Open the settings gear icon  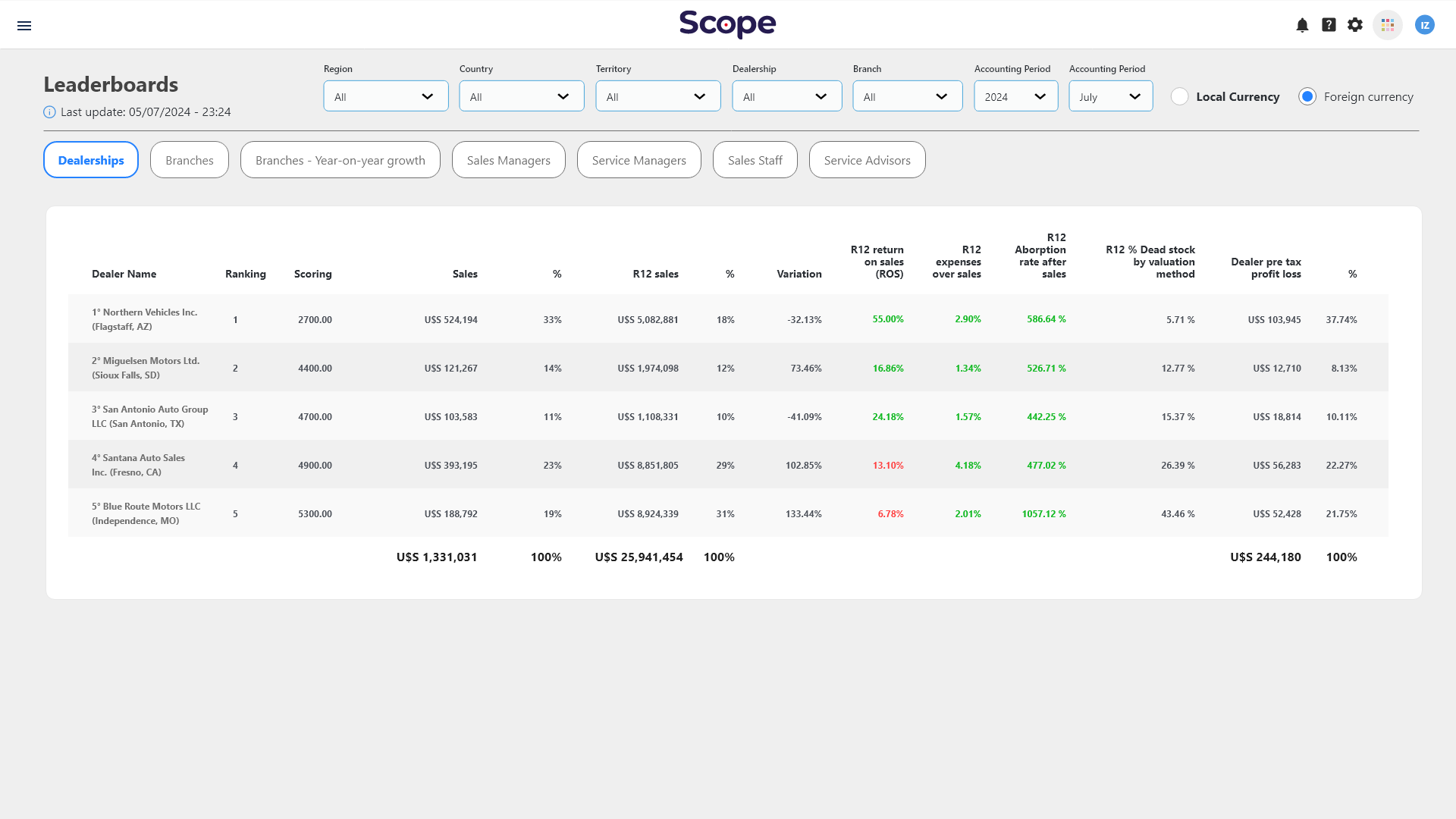1355,25
